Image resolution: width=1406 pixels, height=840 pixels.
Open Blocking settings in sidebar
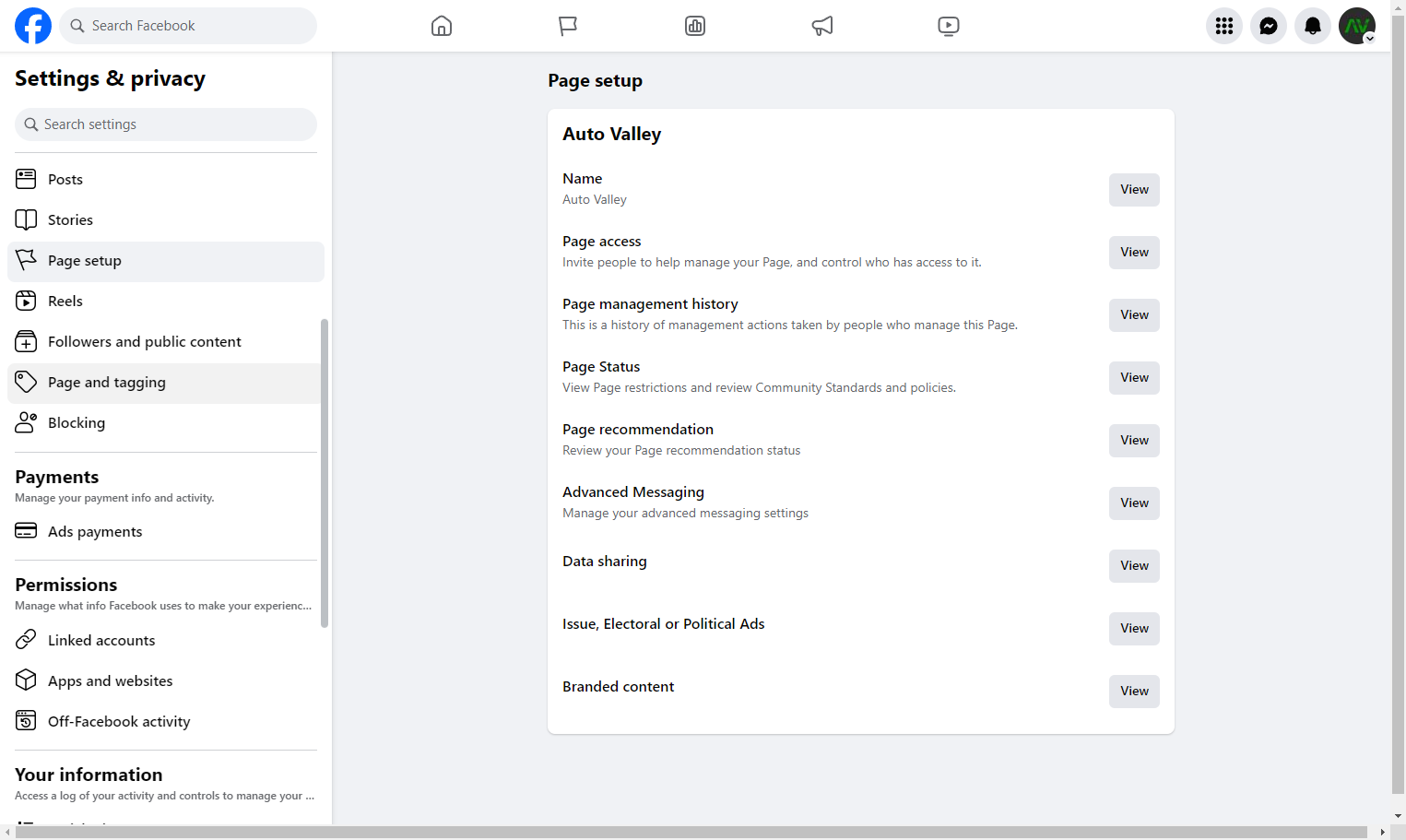click(166, 422)
